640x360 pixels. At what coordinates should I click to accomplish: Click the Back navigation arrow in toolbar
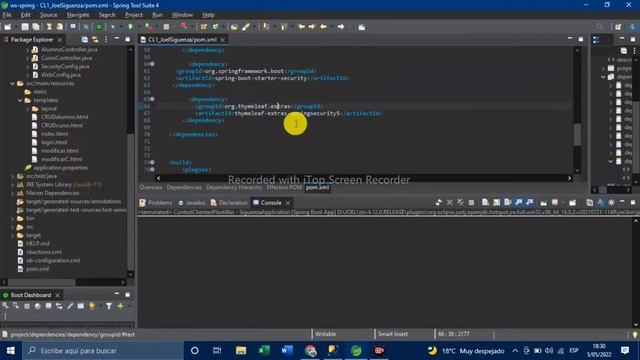pos(323,27)
